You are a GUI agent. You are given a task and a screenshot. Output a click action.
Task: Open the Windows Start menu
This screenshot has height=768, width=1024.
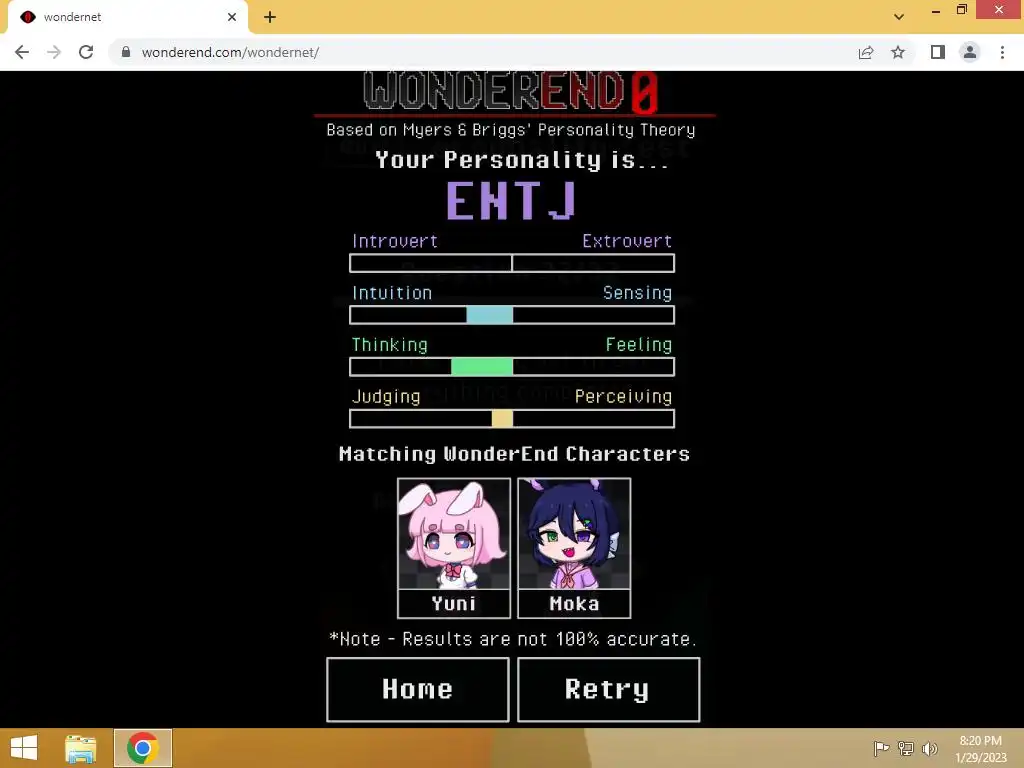point(24,748)
